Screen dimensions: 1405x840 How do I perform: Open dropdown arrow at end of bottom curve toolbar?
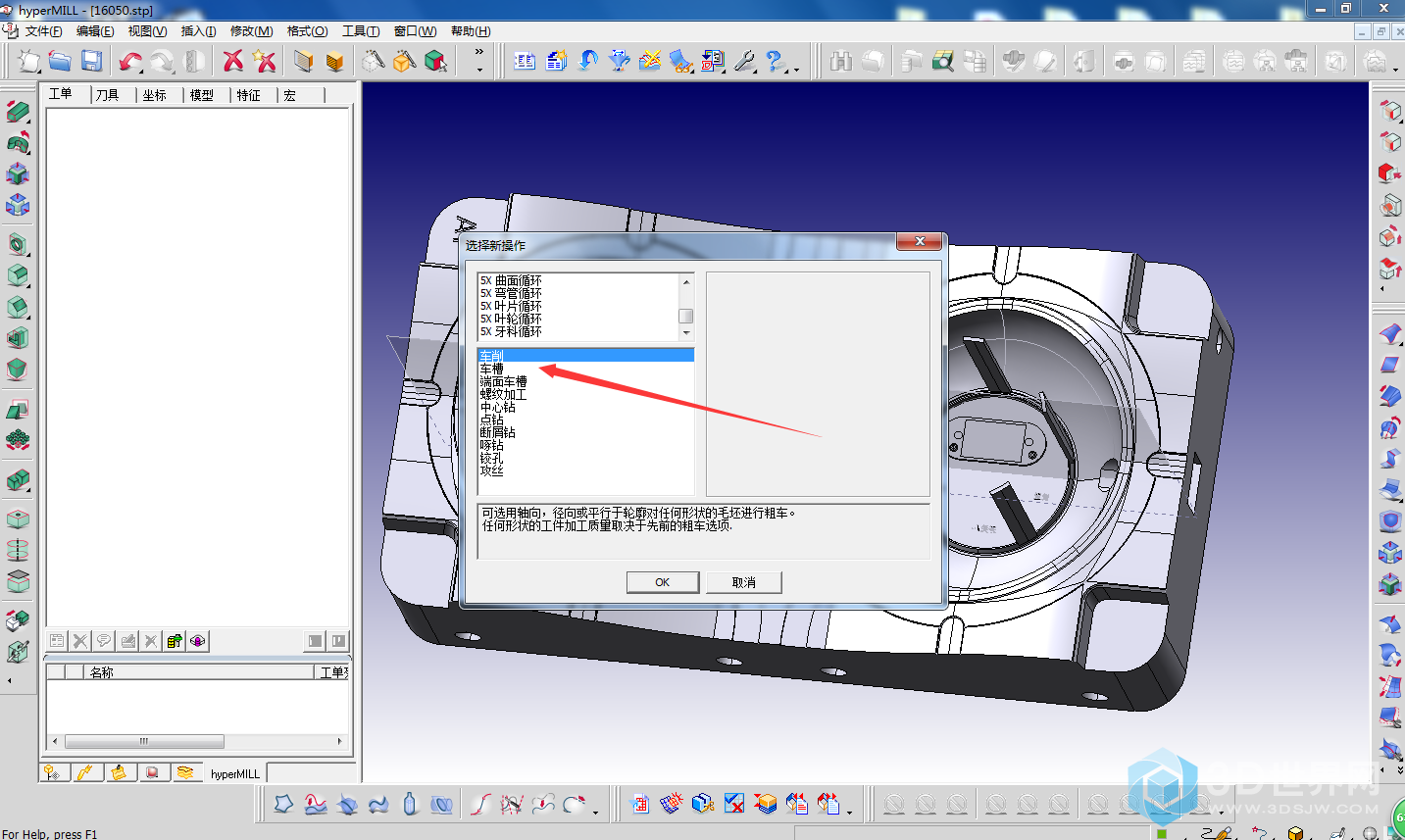(x=595, y=813)
